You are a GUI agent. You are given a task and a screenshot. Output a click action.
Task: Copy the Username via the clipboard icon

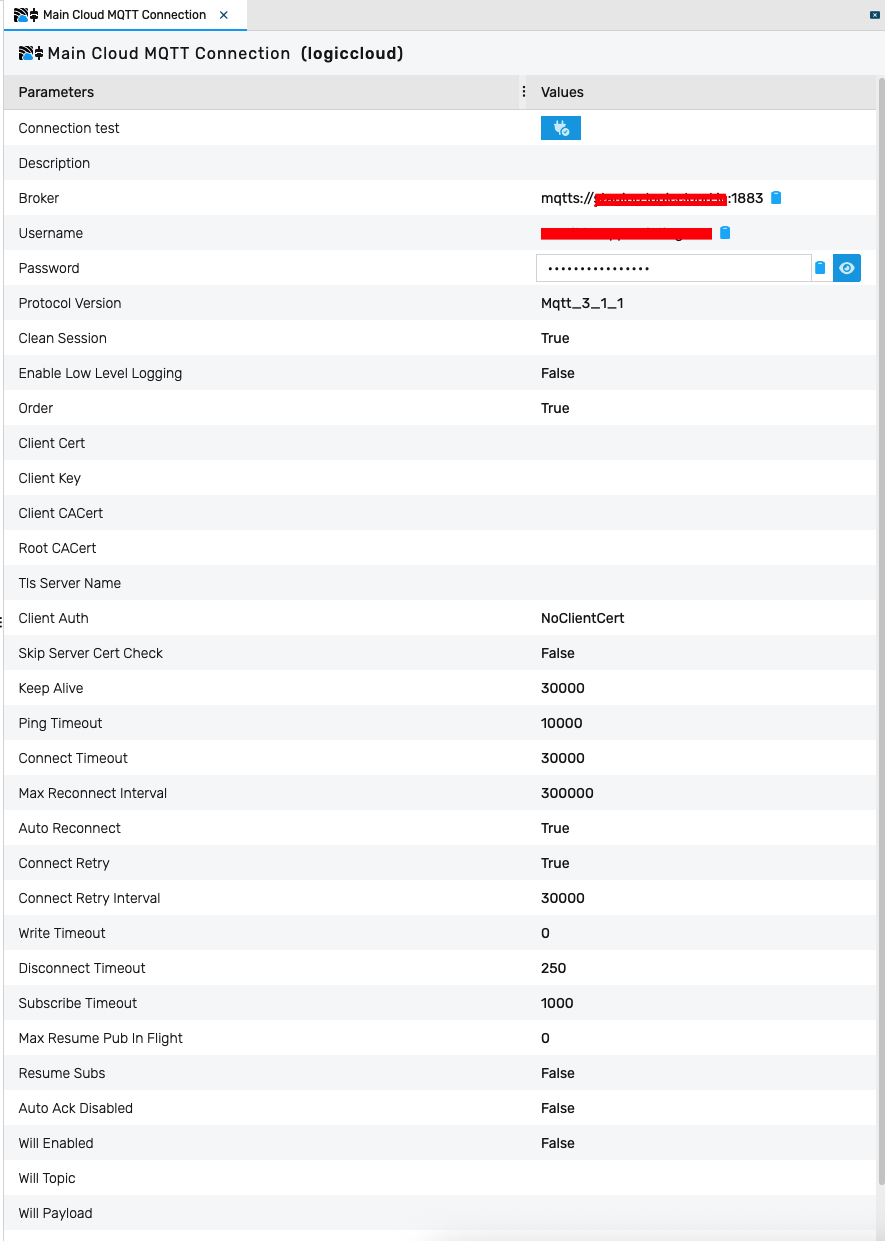pos(724,232)
